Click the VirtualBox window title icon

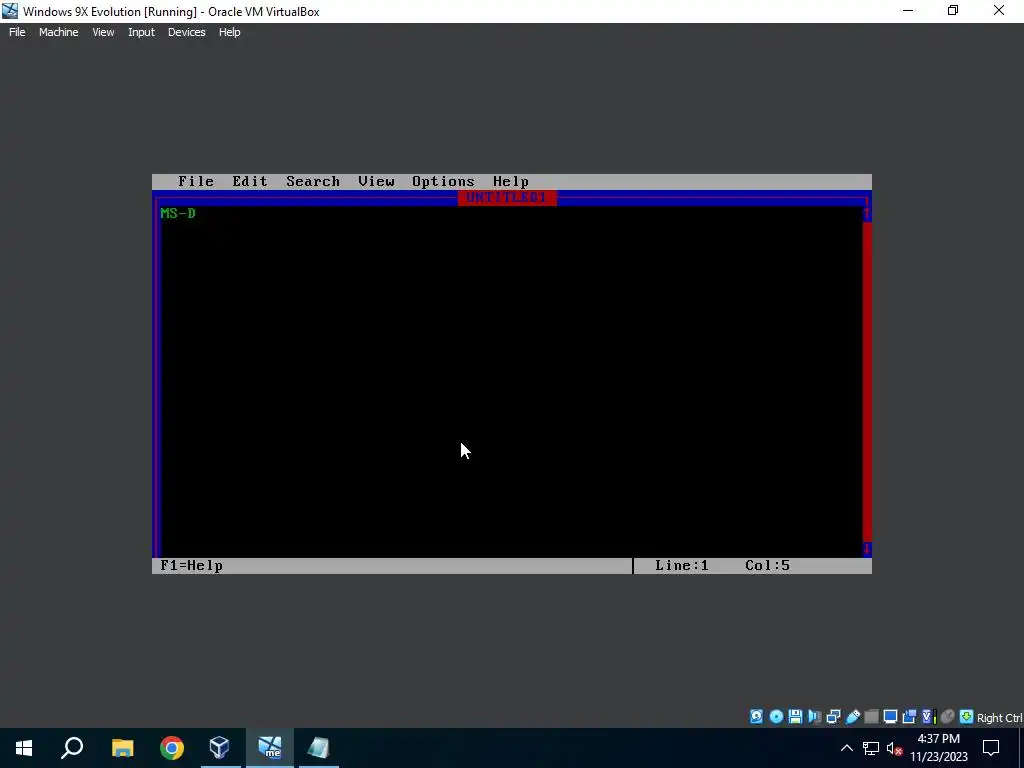click(10, 11)
